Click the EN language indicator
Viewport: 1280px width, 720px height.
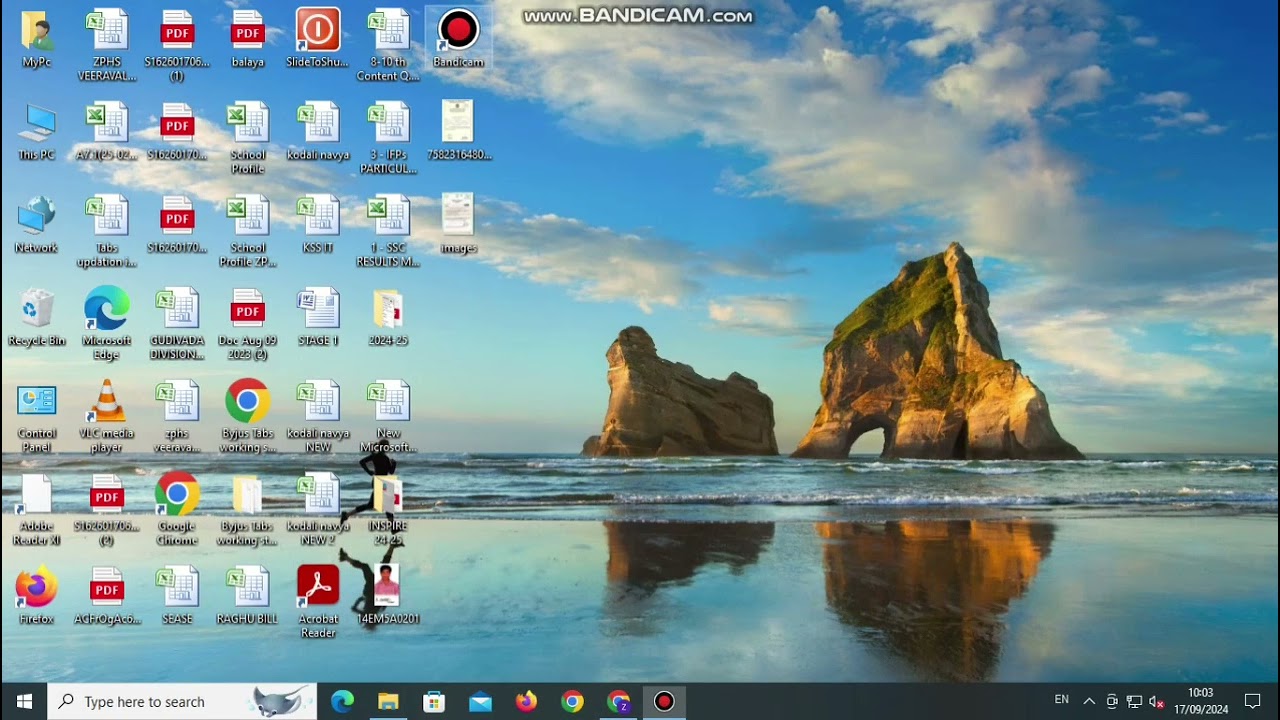[x=1062, y=700]
